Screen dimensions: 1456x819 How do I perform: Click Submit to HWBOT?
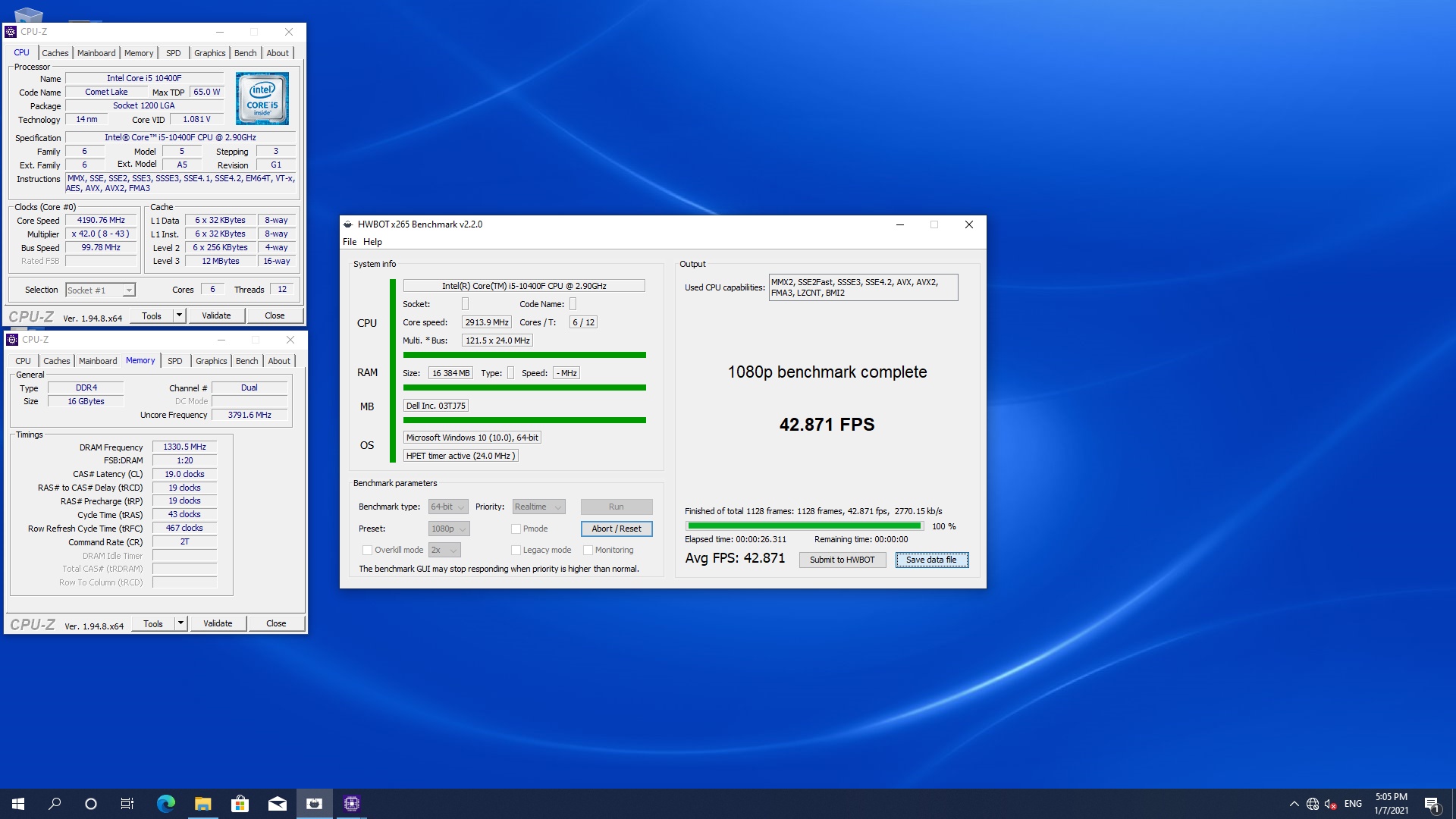[x=842, y=560]
